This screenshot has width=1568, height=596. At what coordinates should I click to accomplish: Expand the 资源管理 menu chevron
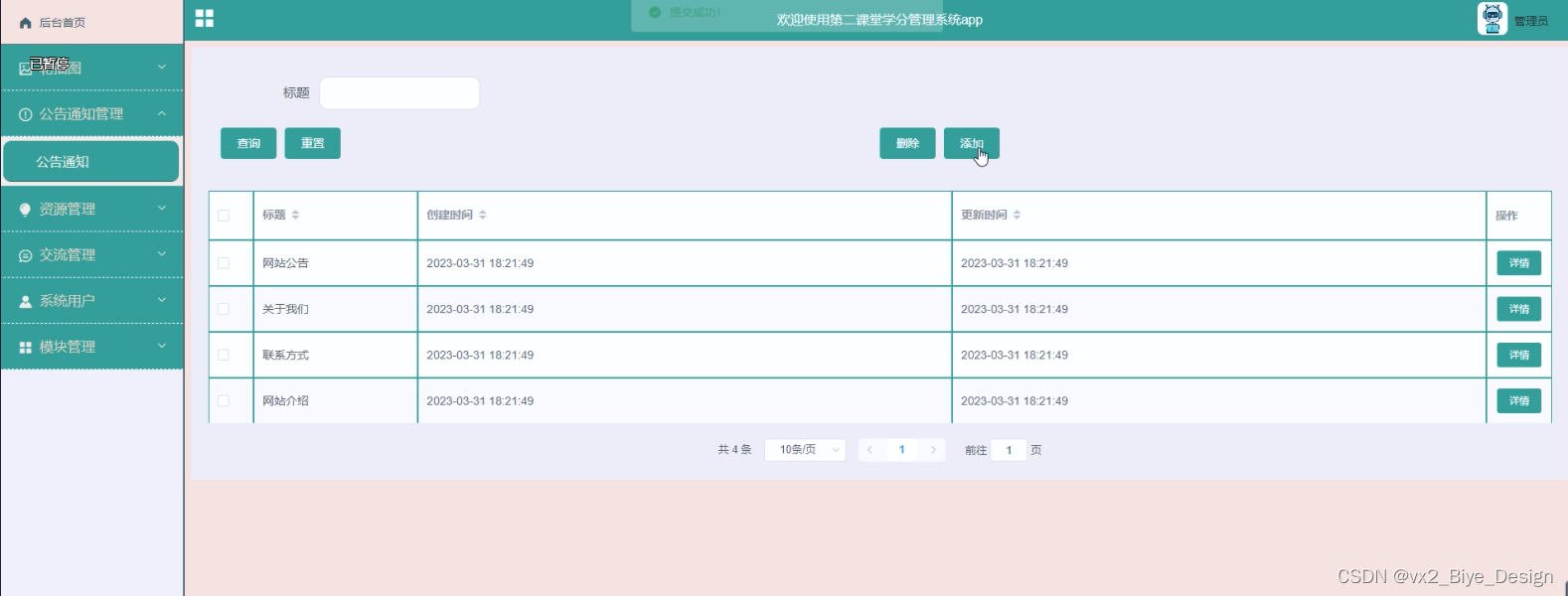click(x=162, y=209)
